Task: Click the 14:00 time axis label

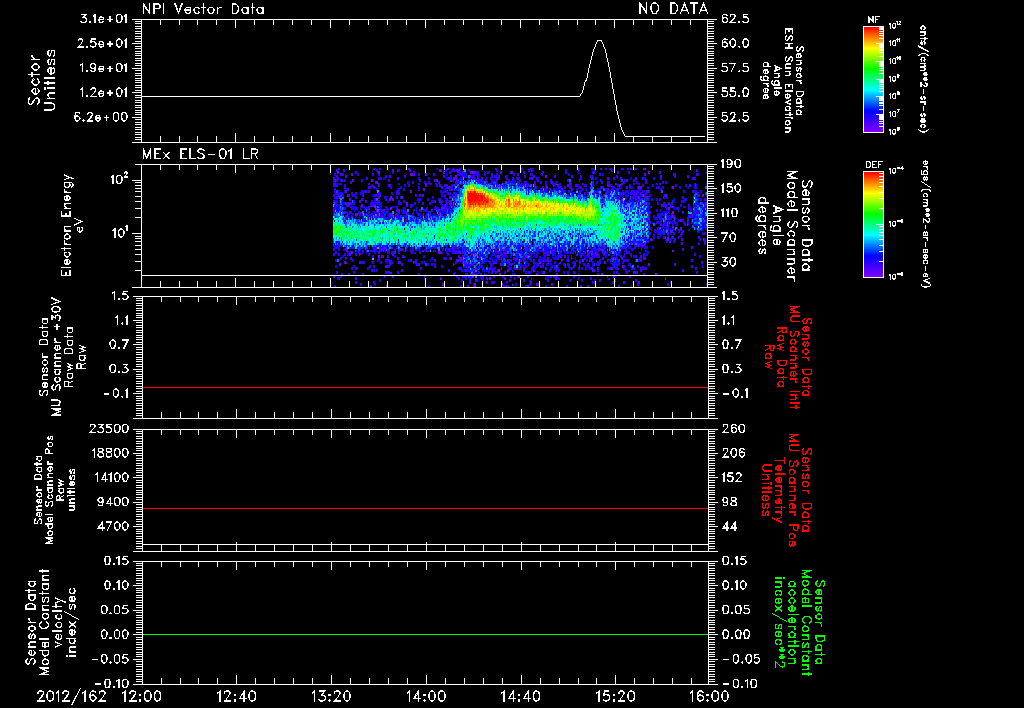Action: coord(426,696)
